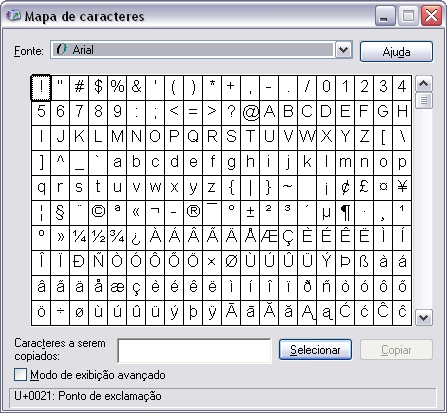Click the Arial font combo box field
The image size is (447, 413).
201,50
